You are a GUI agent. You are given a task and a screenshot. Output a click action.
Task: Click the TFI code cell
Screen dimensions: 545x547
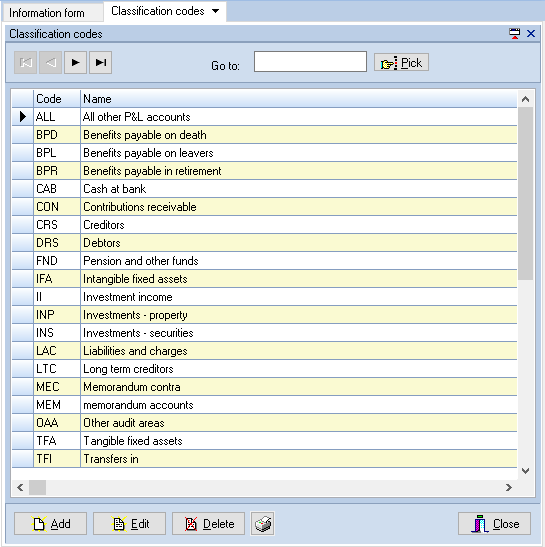tap(57, 459)
